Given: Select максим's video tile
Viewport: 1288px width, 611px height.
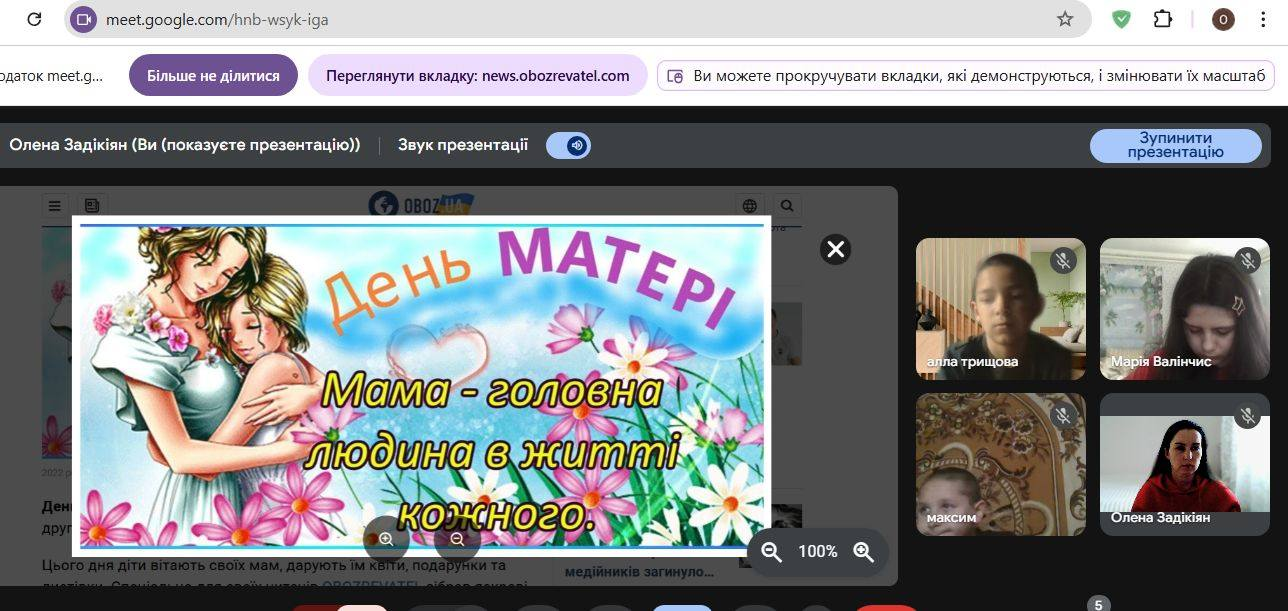Looking at the screenshot, I should pos(1001,464).
